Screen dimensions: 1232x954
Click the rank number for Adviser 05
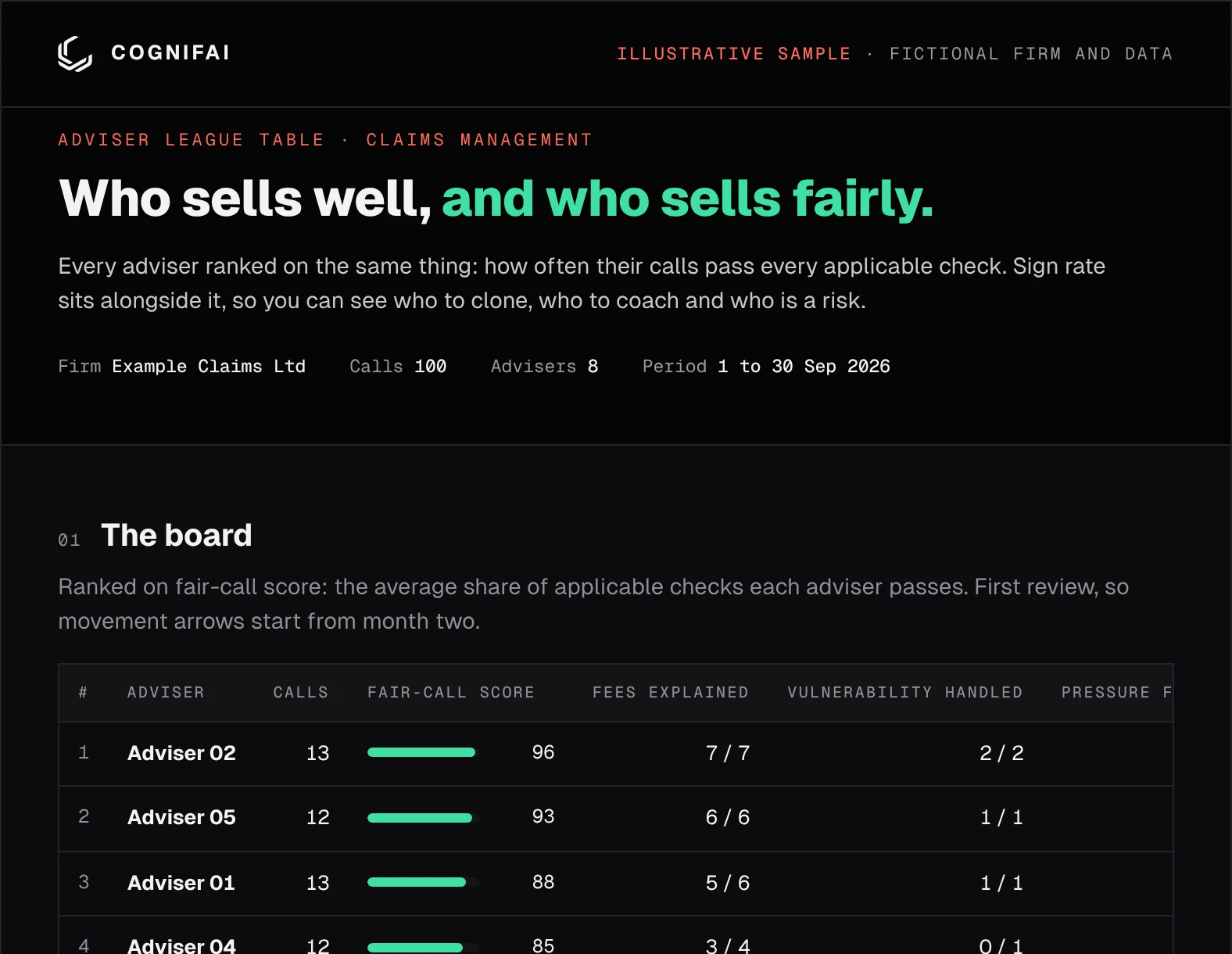coord(84,816)
